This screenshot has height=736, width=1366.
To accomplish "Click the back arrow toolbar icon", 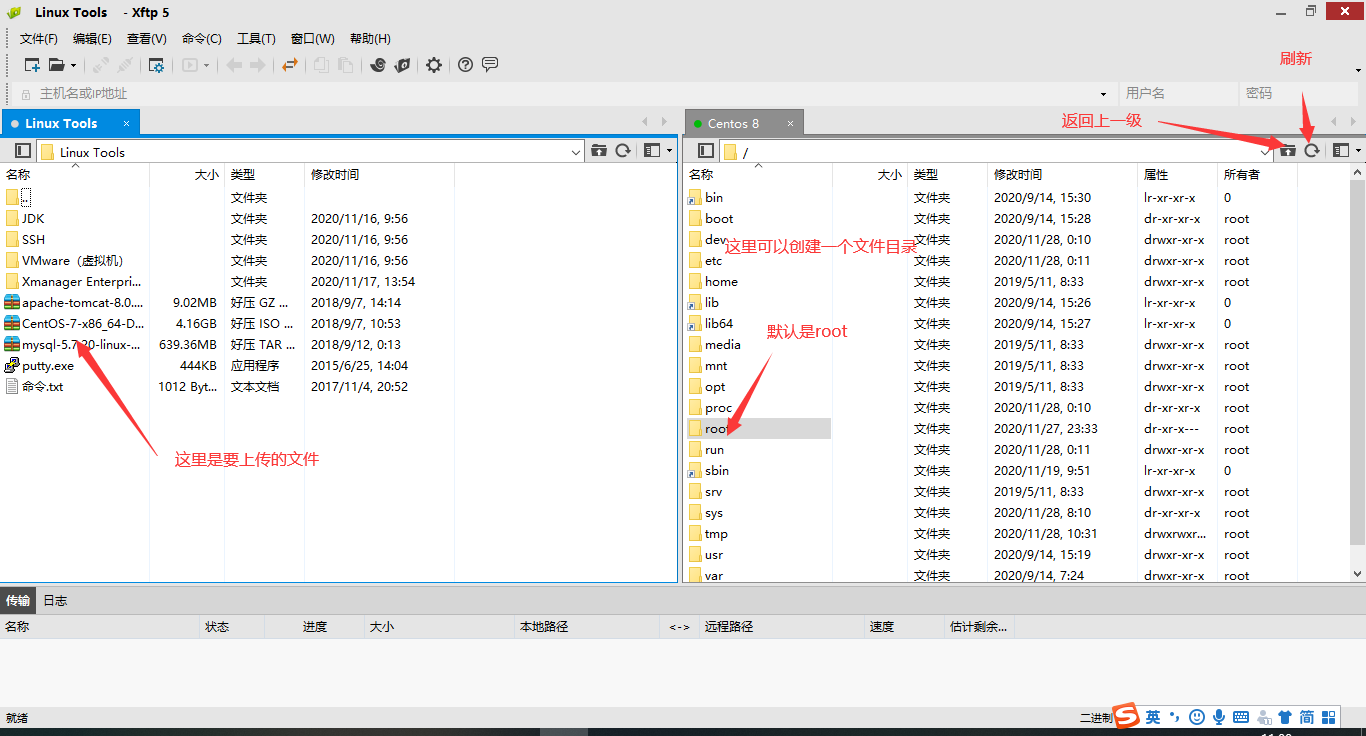I will 234,65.
